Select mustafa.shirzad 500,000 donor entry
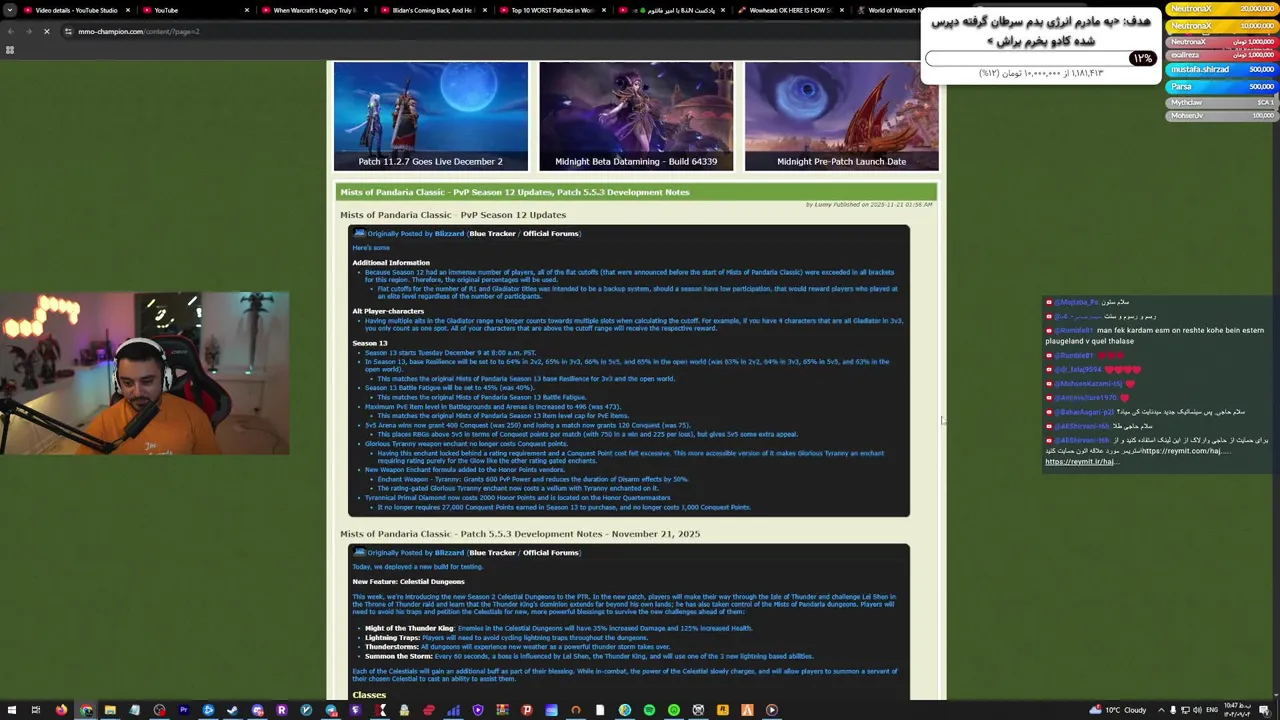1280x720 pixels. tap(1221, 70)
